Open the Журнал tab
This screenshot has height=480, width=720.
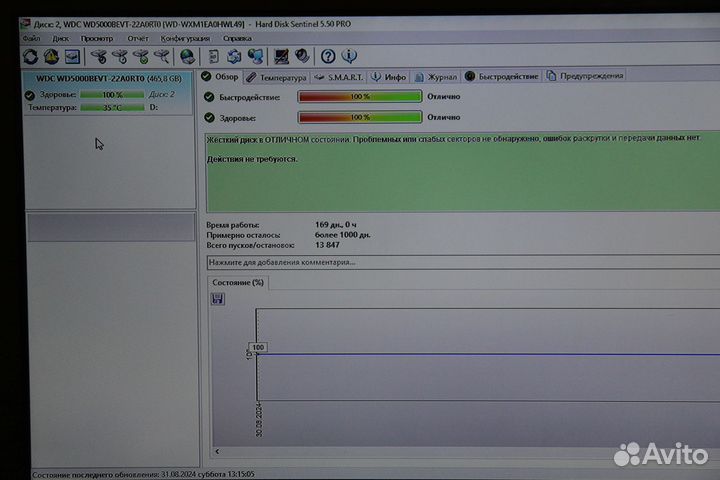[436, 77]
